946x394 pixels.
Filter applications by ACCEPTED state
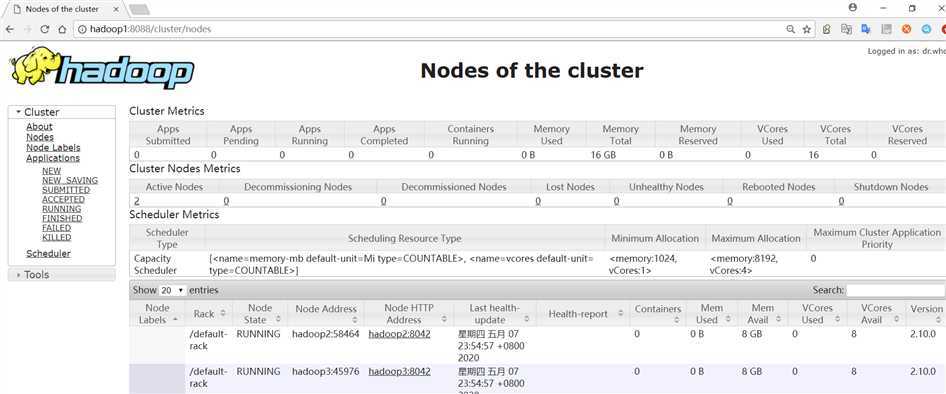point(63,199)
